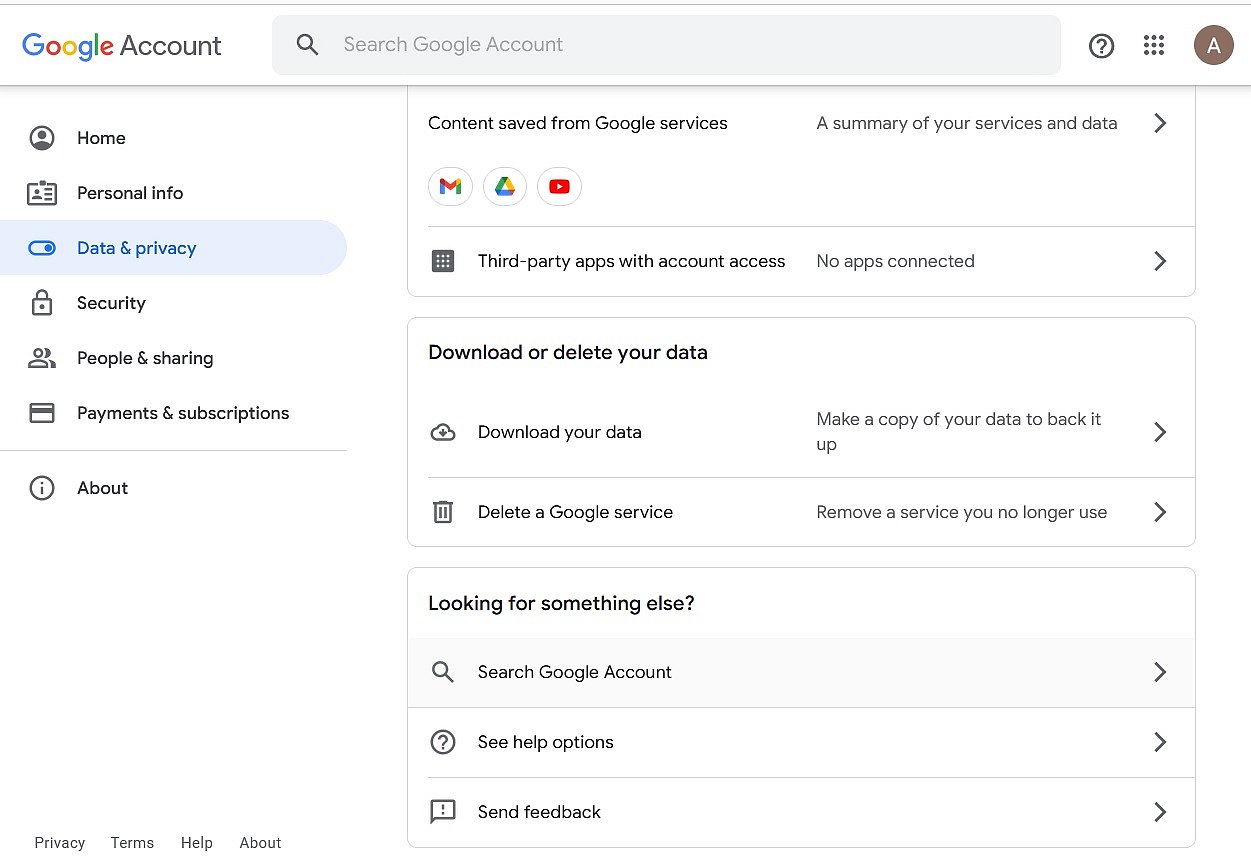Open Download your data option
Viewport: 1251px width, 863px height.
click(801, 432)
